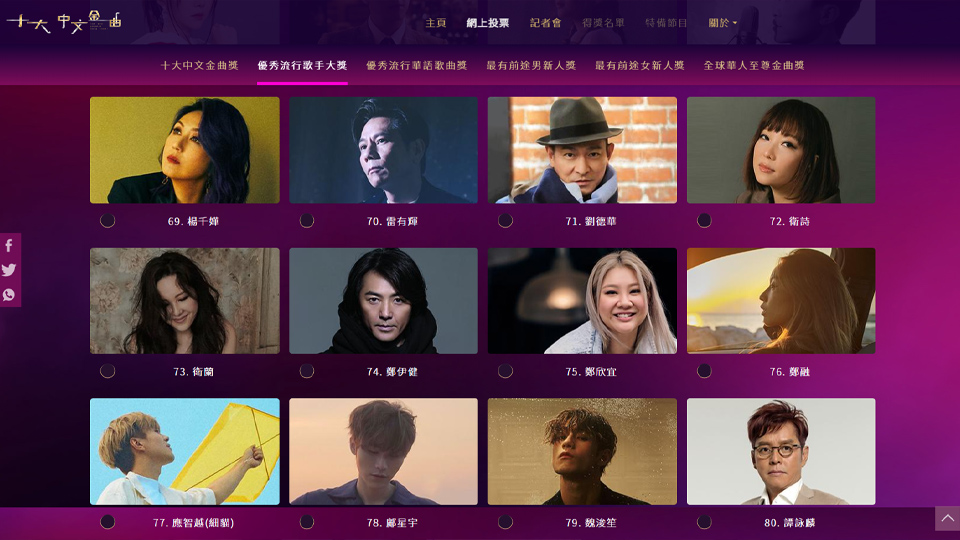Choose the vote circle for 76. 鄭融
The image size is (960, 540).
704,371
